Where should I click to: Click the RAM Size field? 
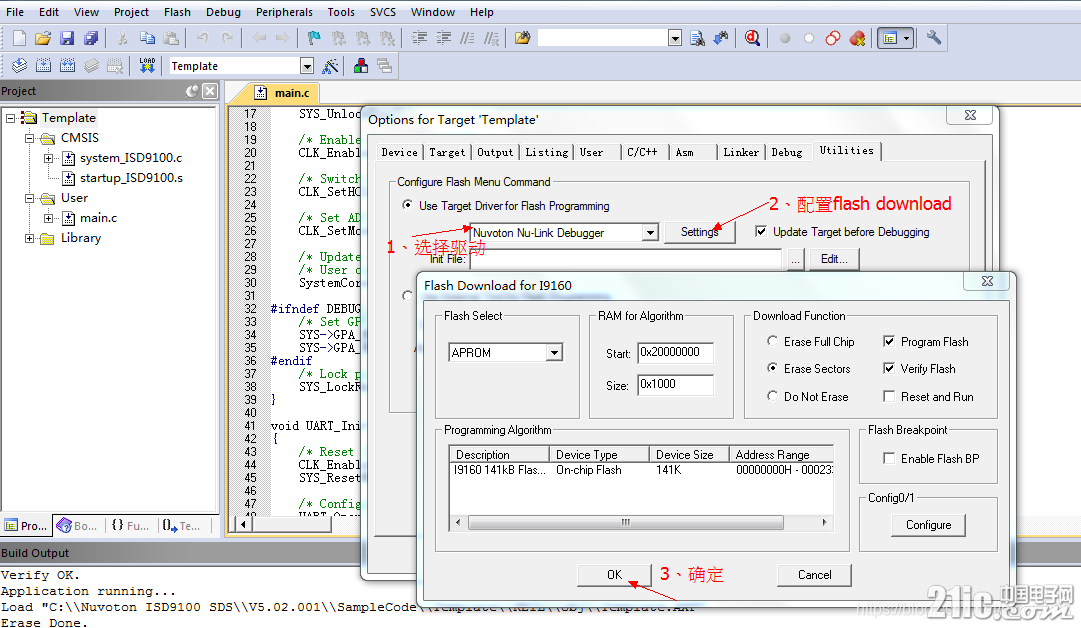pos(675,385)
